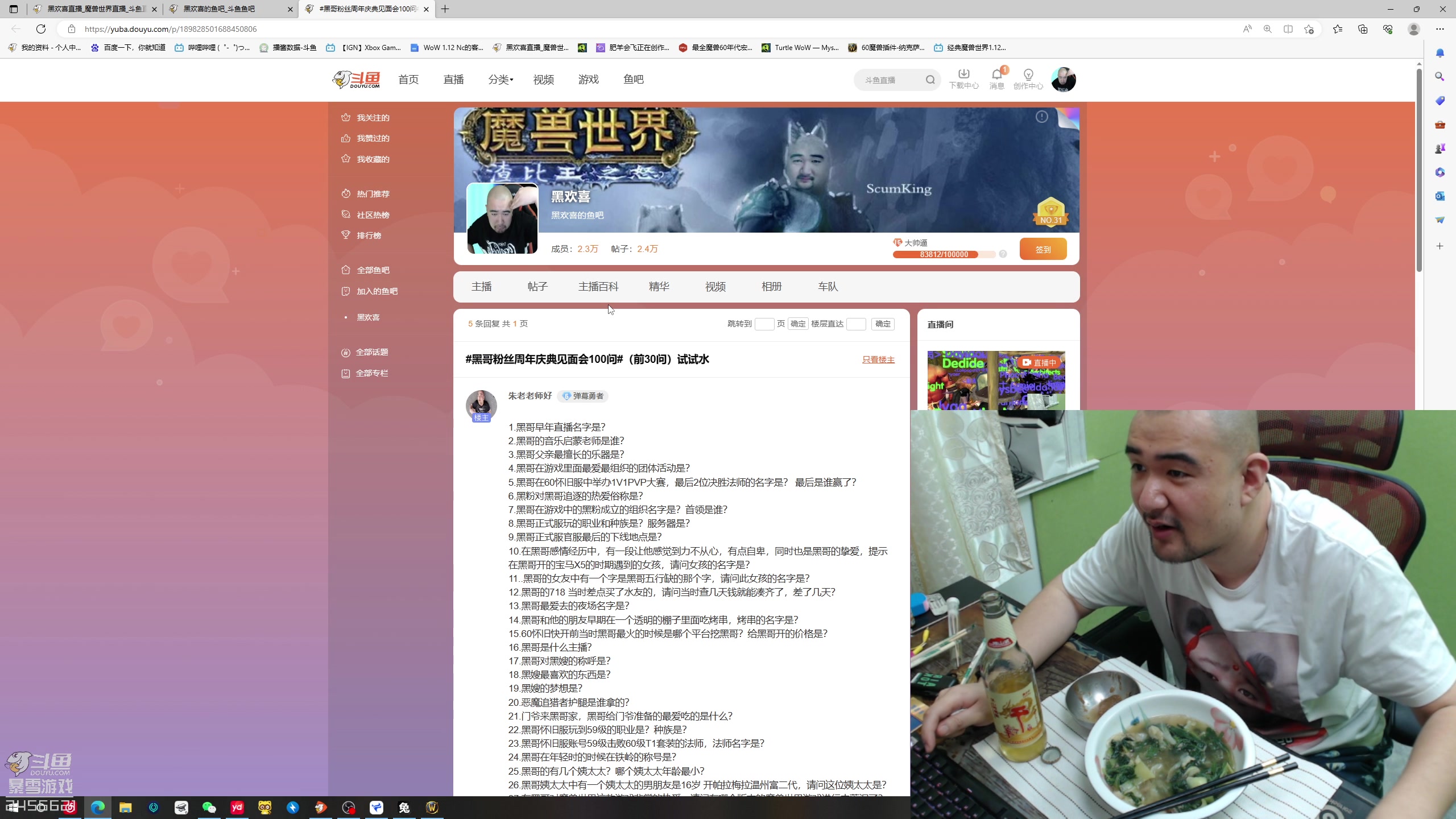Click the Douyu logo in header
Viewport: 1456px width, 819px height.
pos(356,80)
